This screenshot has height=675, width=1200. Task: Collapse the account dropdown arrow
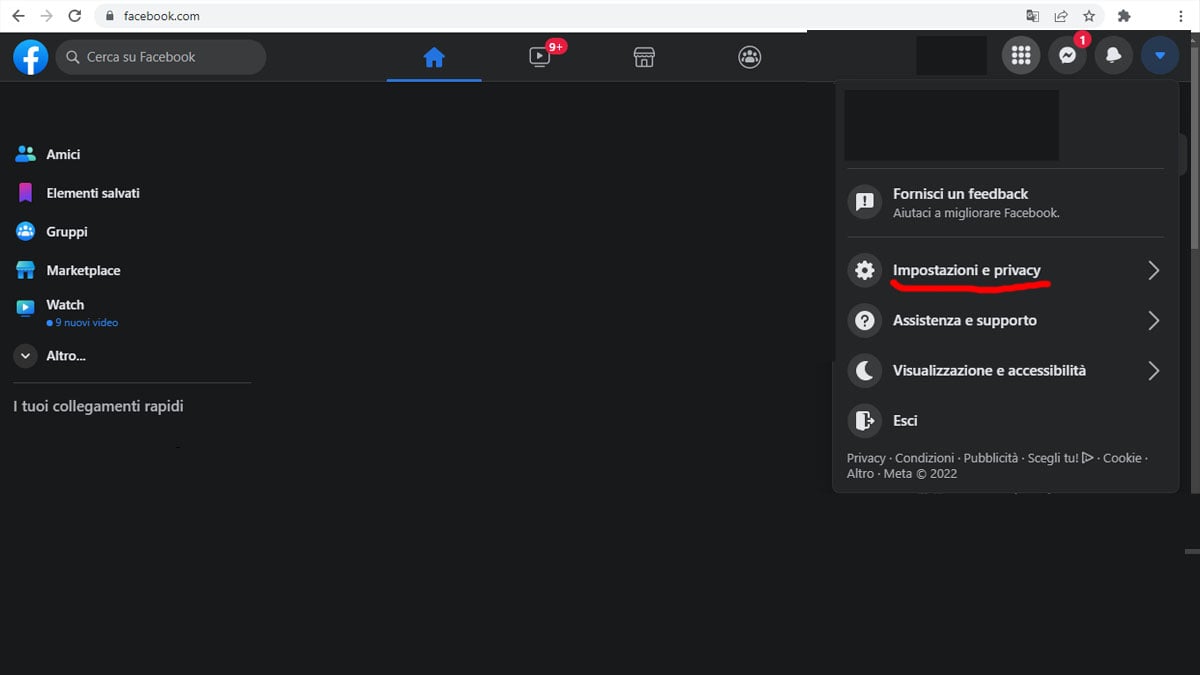pos(1159,57)
